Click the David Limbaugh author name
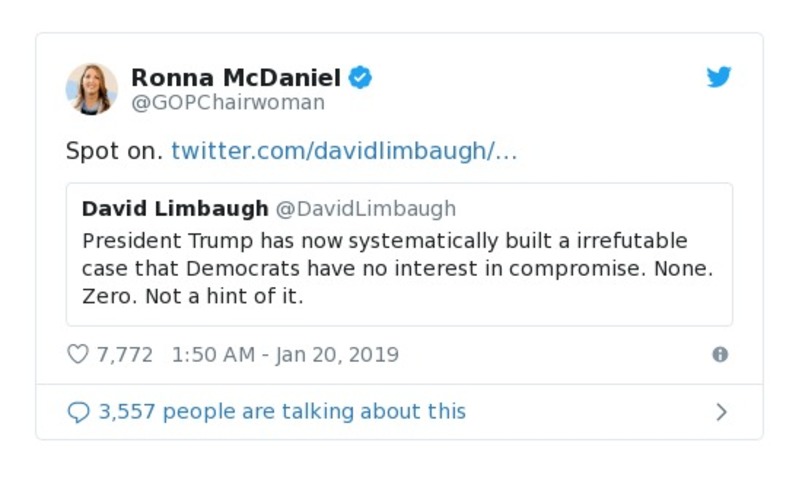799x490 pixels. pos(175,208)
